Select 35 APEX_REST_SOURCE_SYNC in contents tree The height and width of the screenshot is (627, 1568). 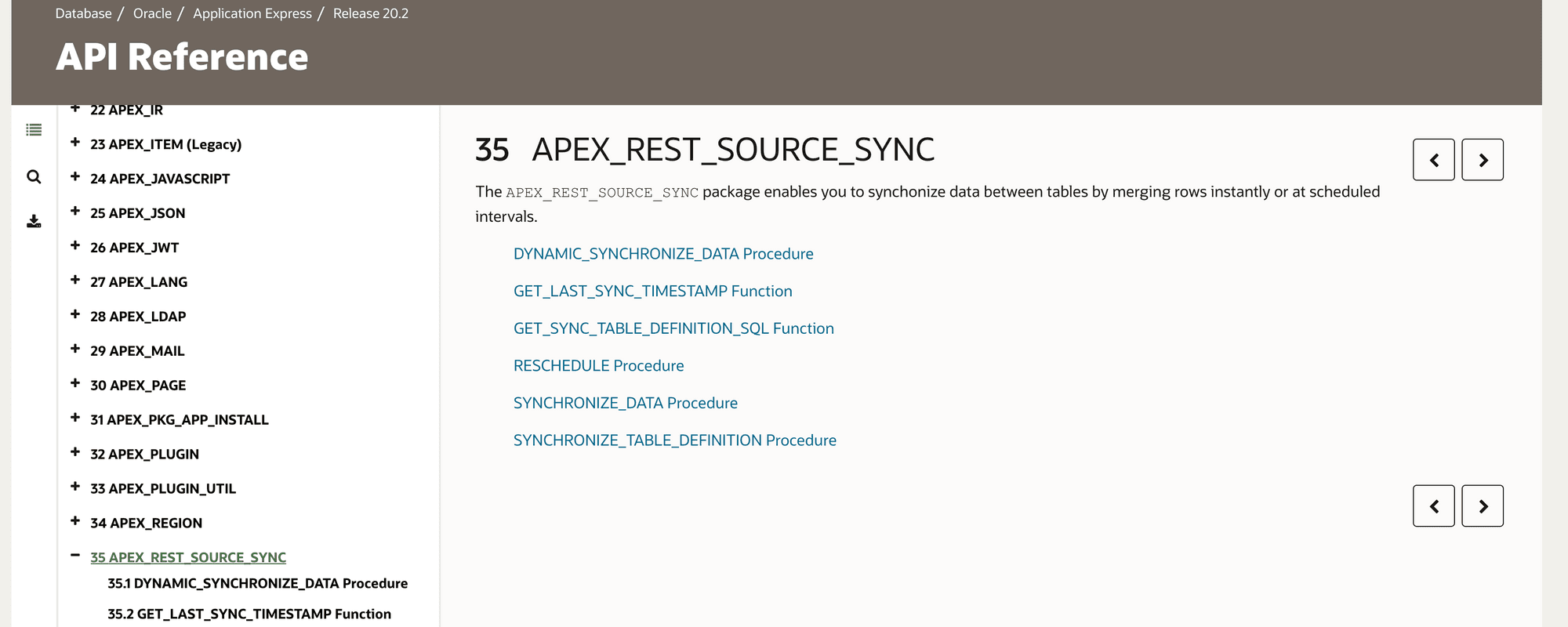(x=188, y=557)
